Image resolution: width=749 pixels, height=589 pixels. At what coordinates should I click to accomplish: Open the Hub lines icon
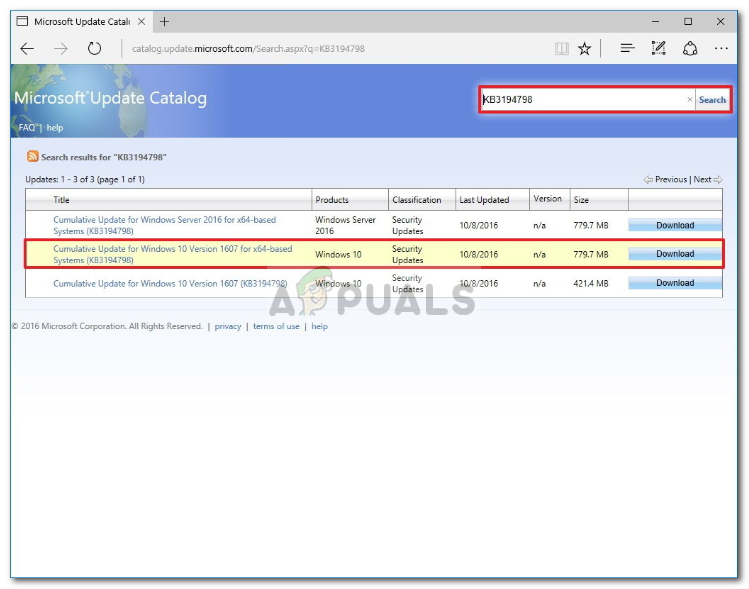(627, 48)
